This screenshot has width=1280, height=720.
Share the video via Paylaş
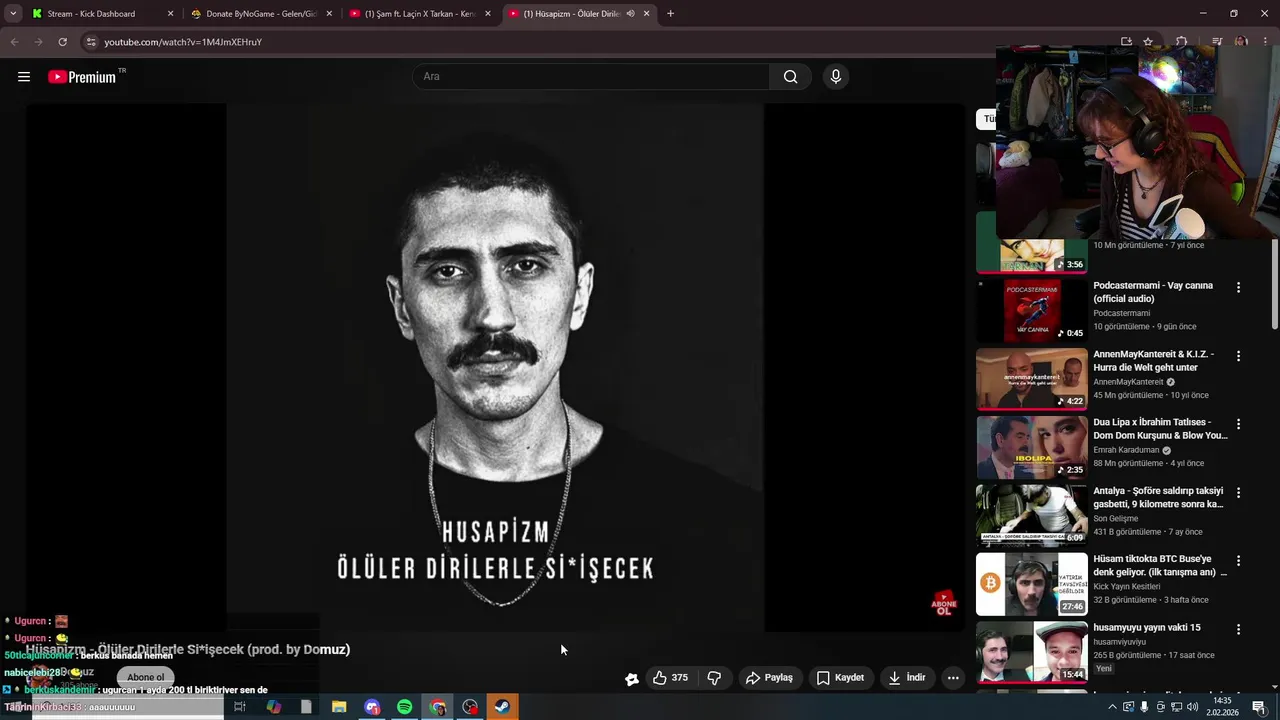tap(769, 678)
